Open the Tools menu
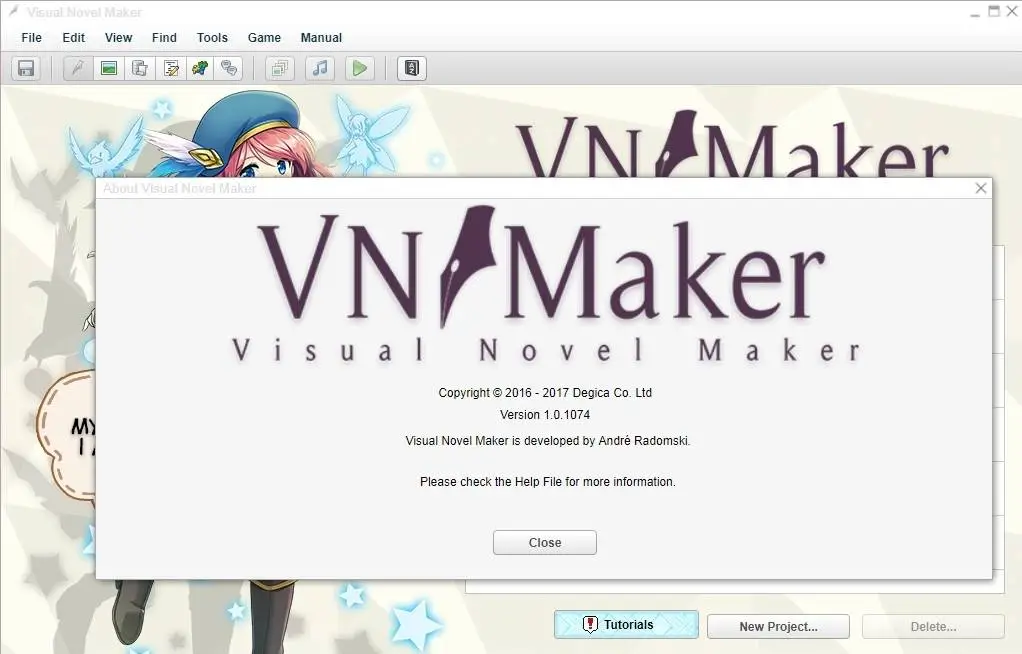 coord(212,38)
